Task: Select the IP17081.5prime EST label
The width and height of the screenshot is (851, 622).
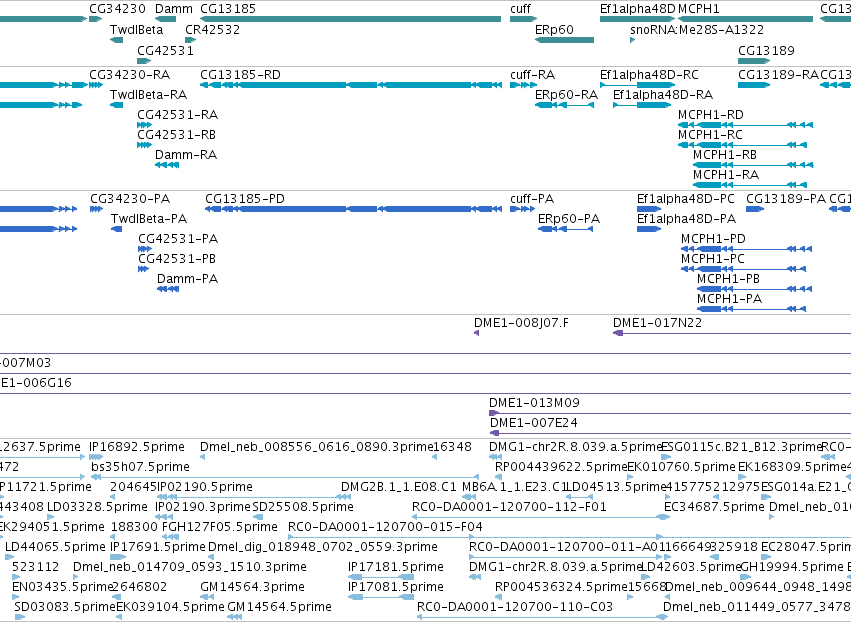Action: [396, 587]
